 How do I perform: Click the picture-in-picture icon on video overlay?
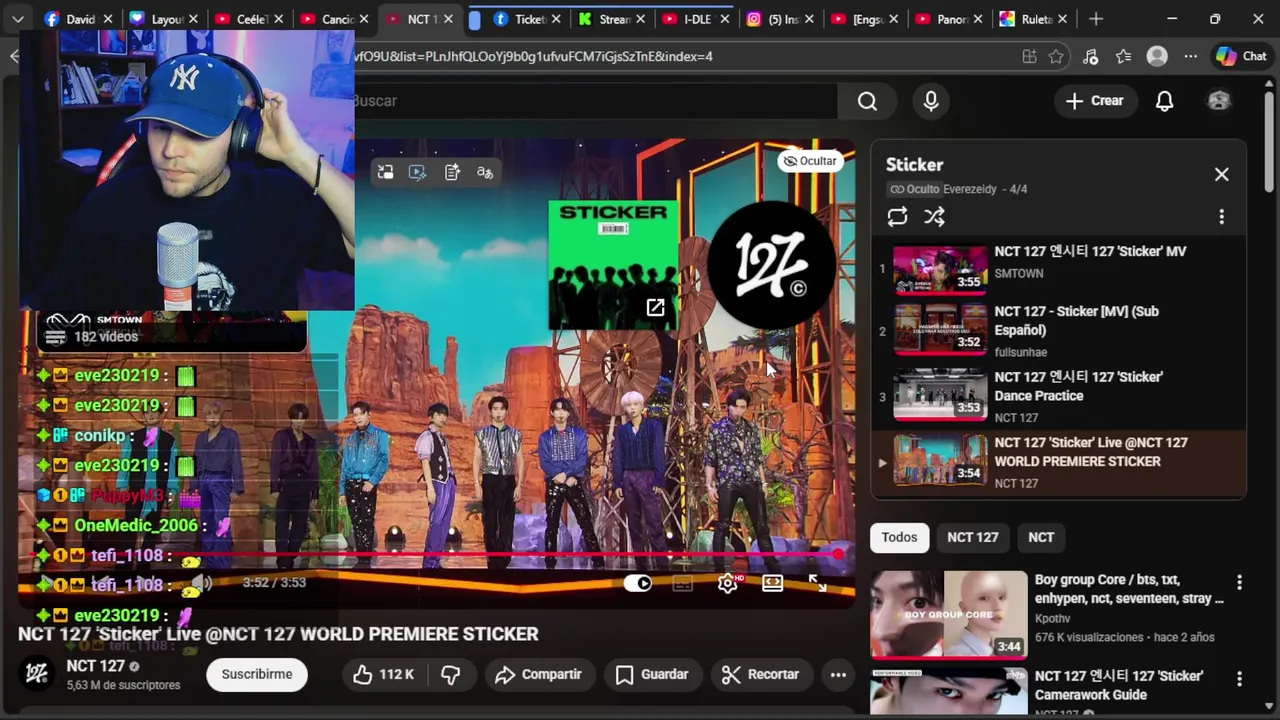(385, 172)
